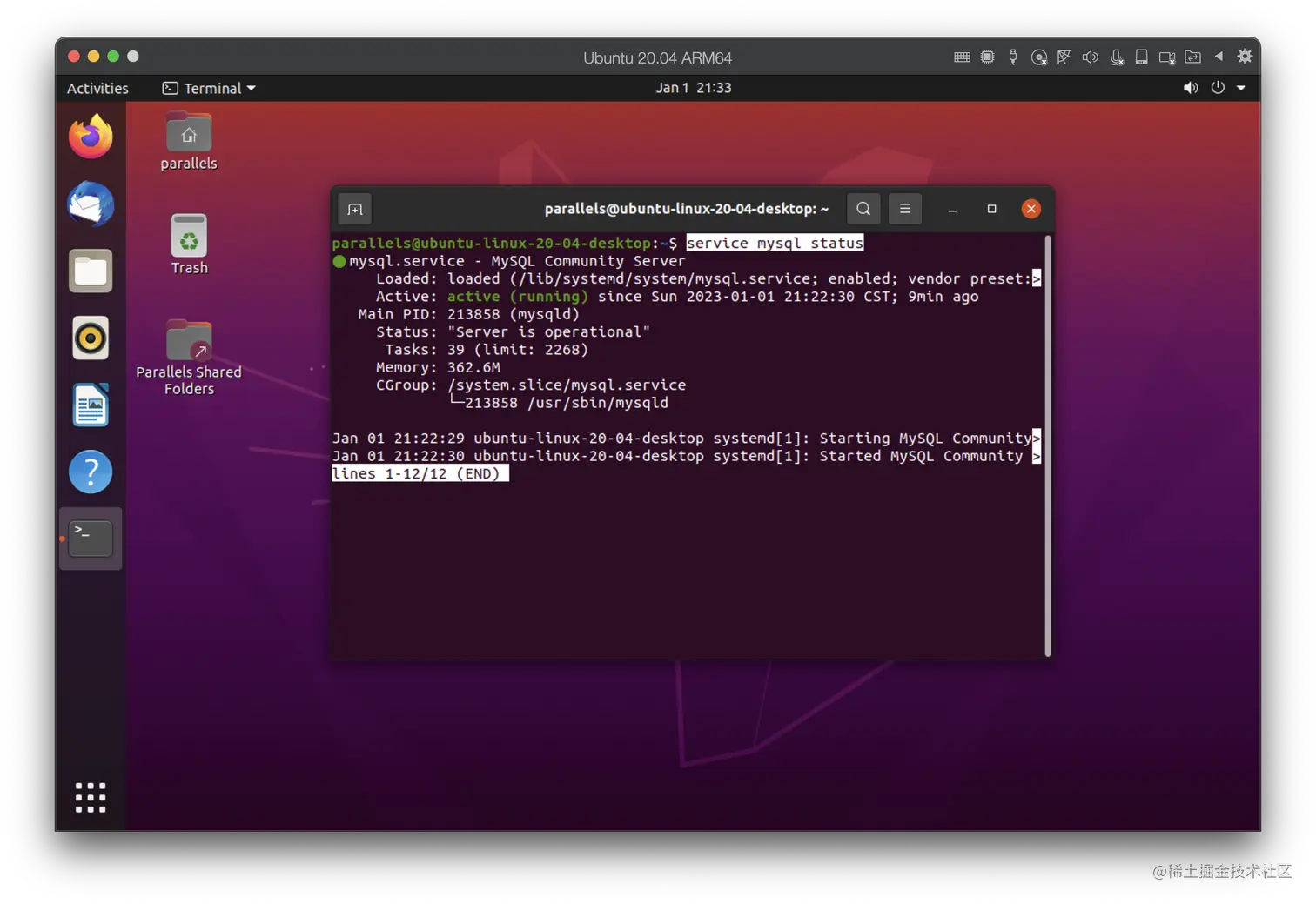Open the Jan 1 clock calendar
This screenshot has height=904, width=1316.
click(x=694, y=88)
